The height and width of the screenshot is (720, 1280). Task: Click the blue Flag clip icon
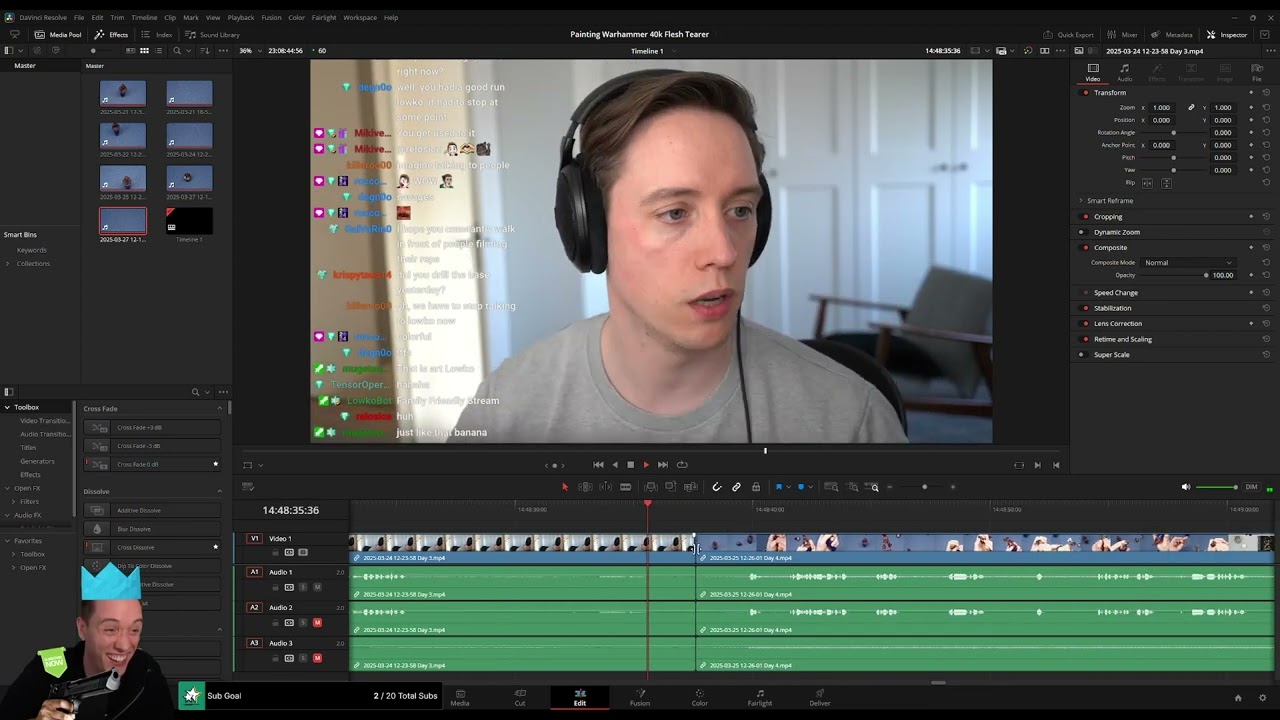pyautogui.click(x=778, y=487)
